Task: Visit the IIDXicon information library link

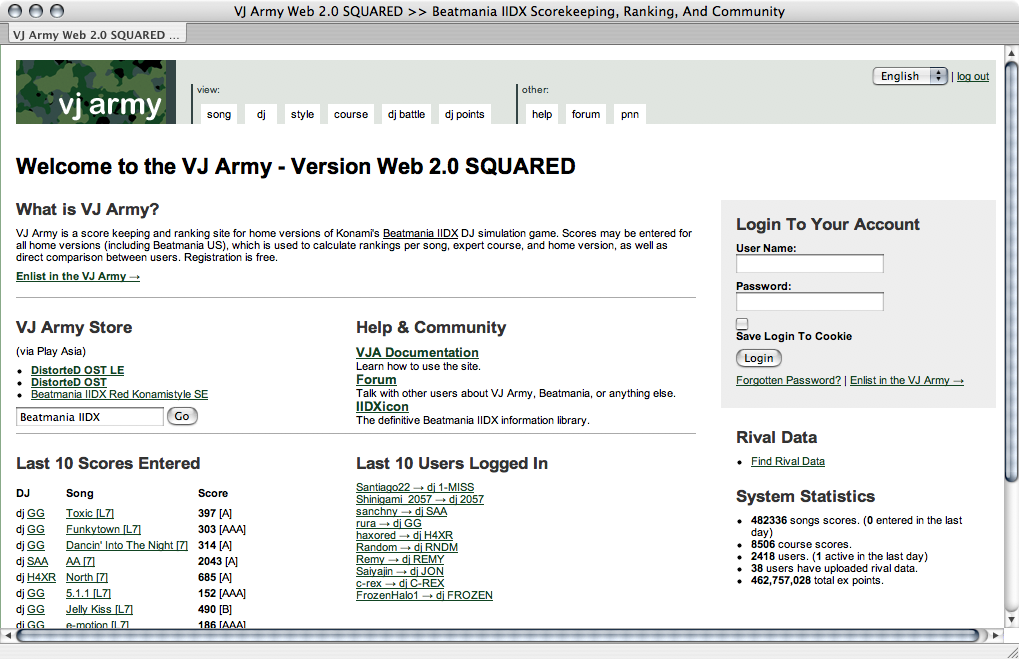Action: (382, 407)
